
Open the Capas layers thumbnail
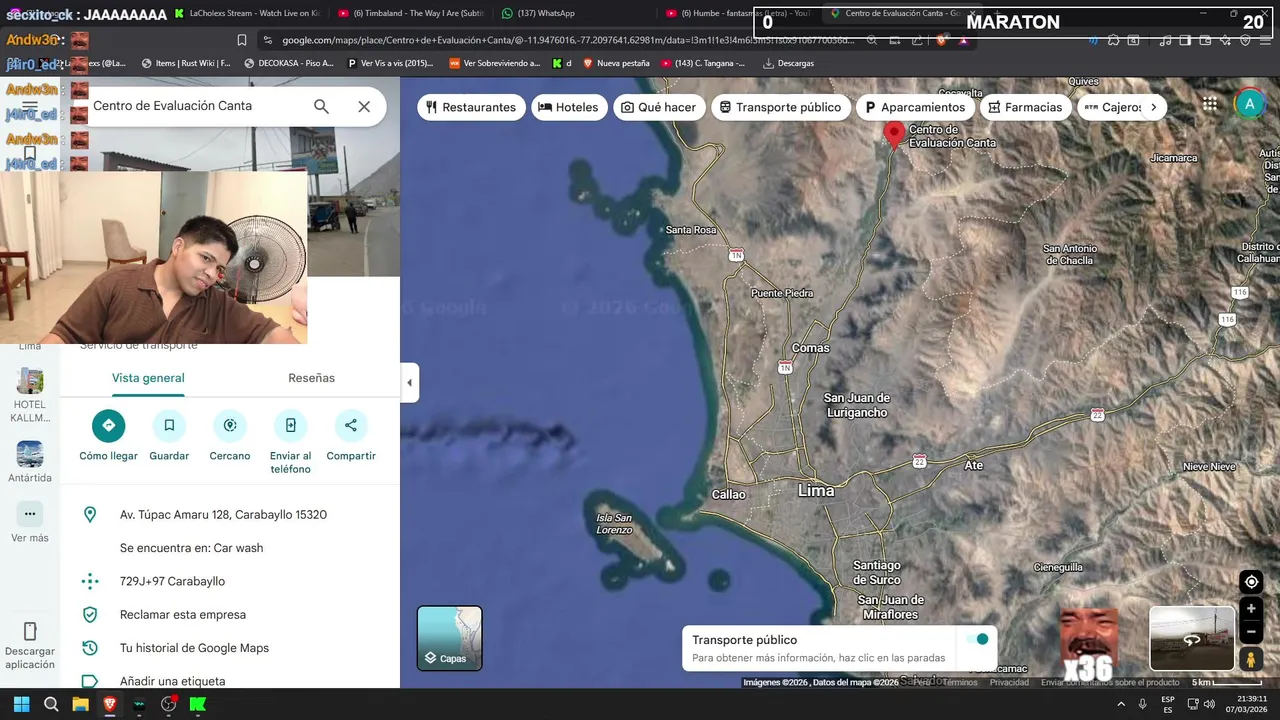click(450, 637)
